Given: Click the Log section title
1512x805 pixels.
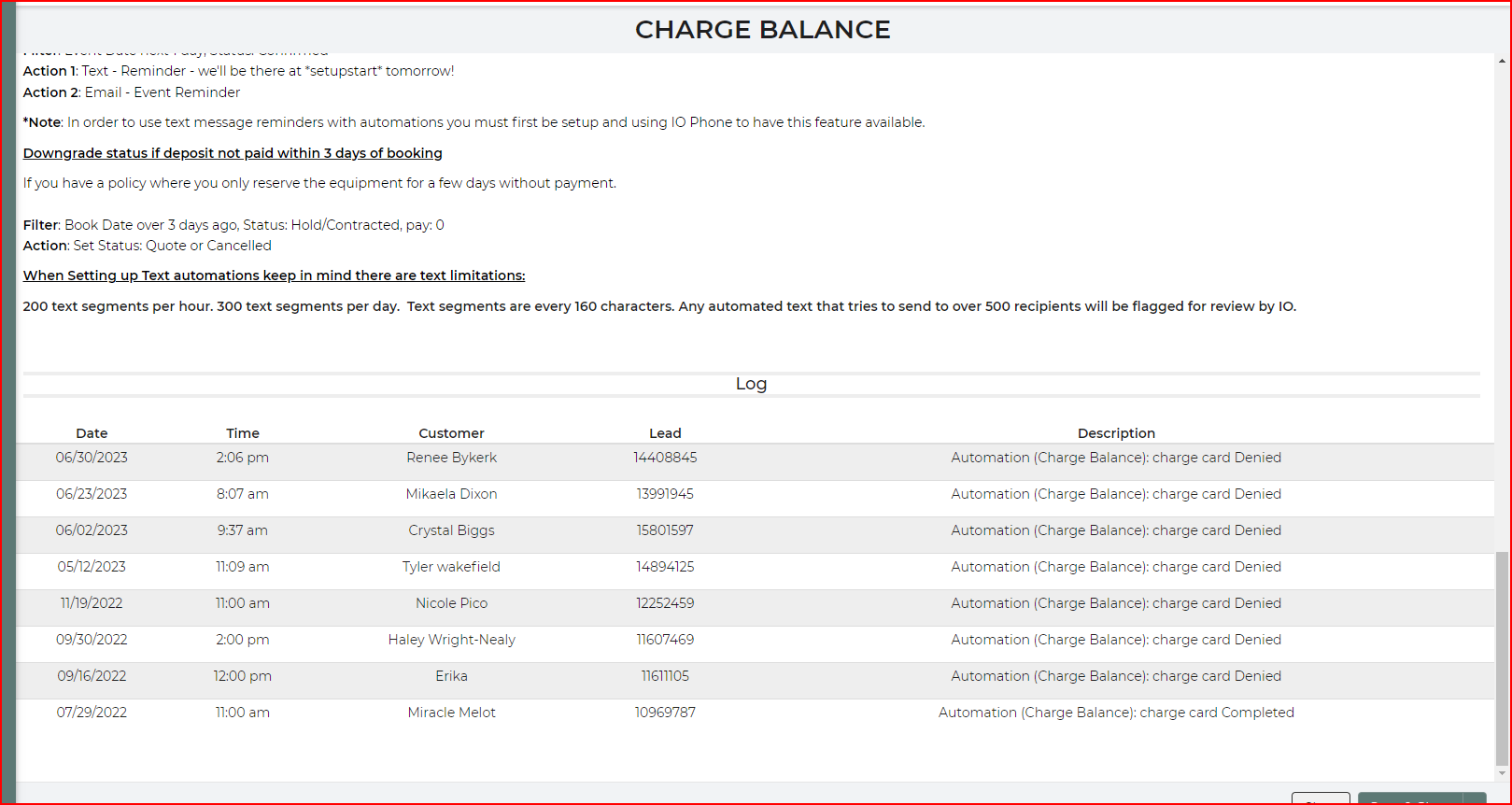Looking at the screenshot, I should point(751,384).
